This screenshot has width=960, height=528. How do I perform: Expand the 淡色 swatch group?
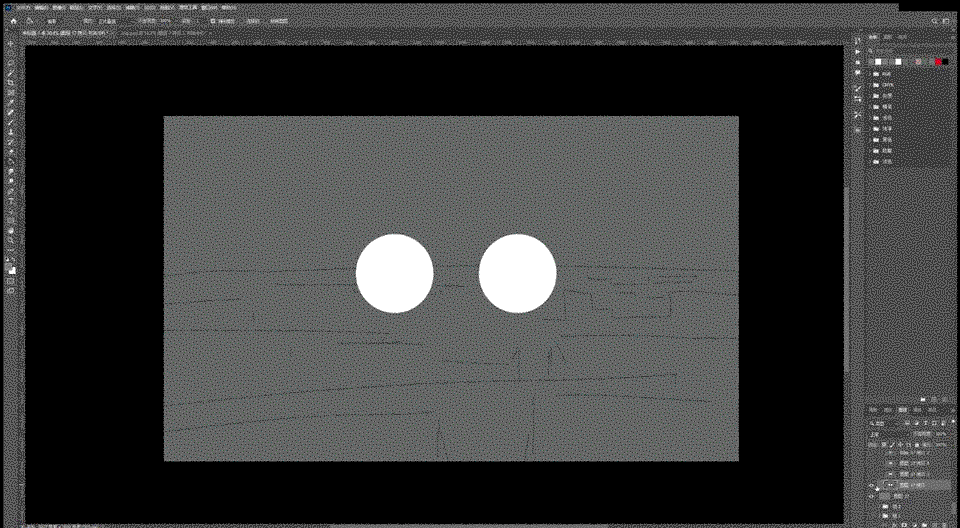pos(871,162)
